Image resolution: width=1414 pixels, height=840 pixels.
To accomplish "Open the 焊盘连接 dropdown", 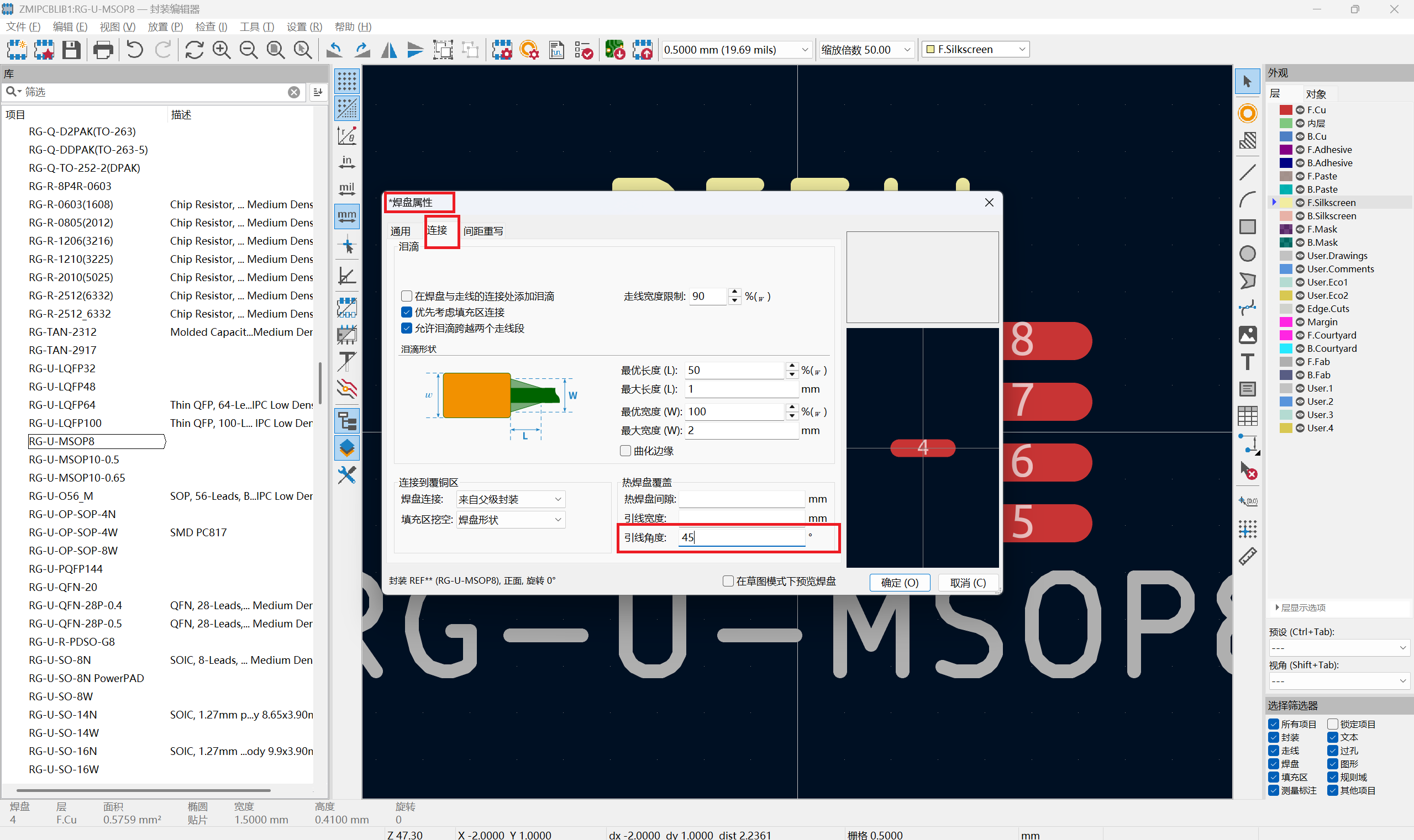I will 510,499.
